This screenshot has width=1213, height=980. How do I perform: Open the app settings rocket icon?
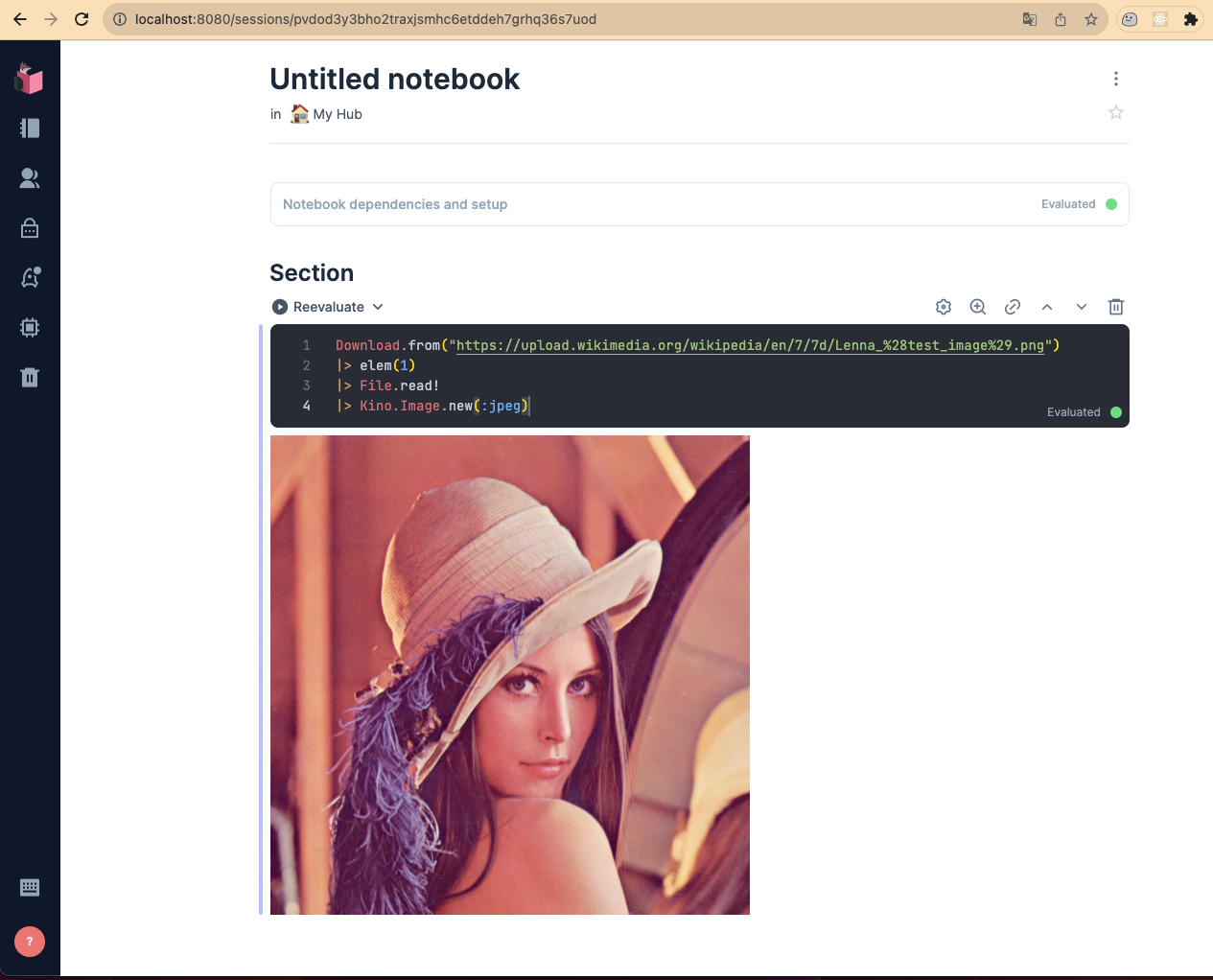click(x=30, y=278)
